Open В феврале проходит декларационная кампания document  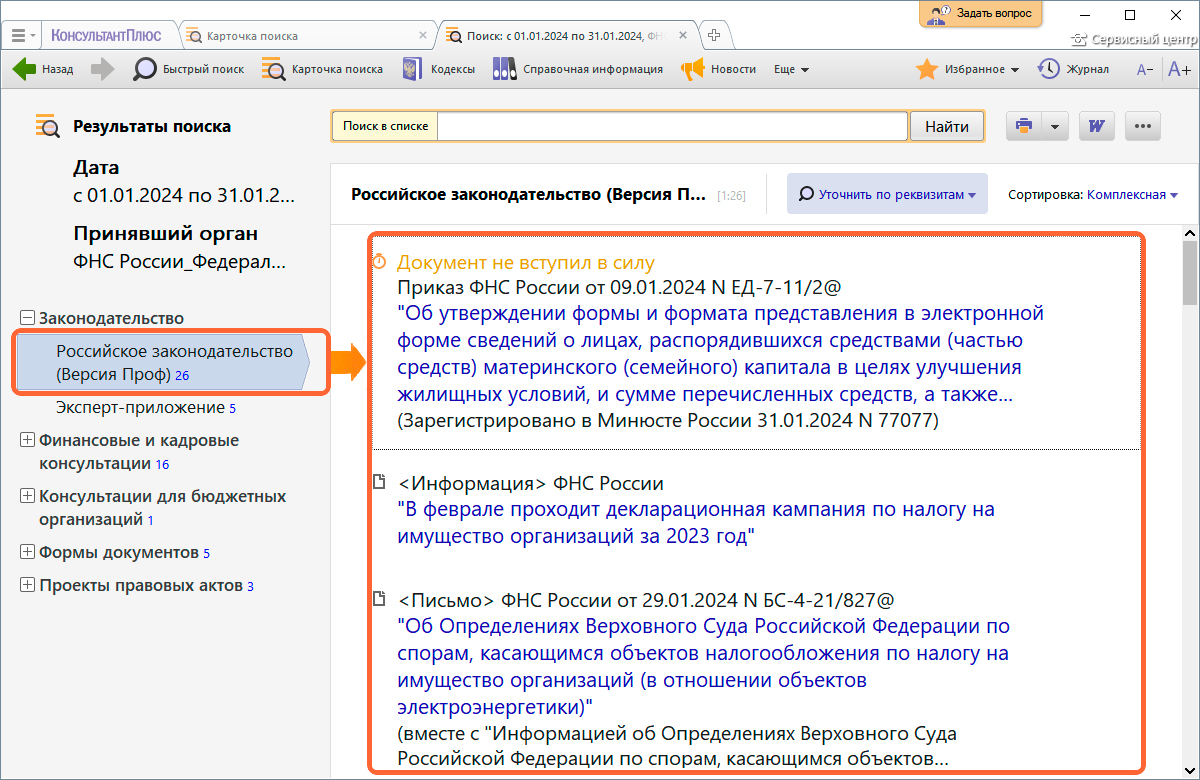point(696,522)
